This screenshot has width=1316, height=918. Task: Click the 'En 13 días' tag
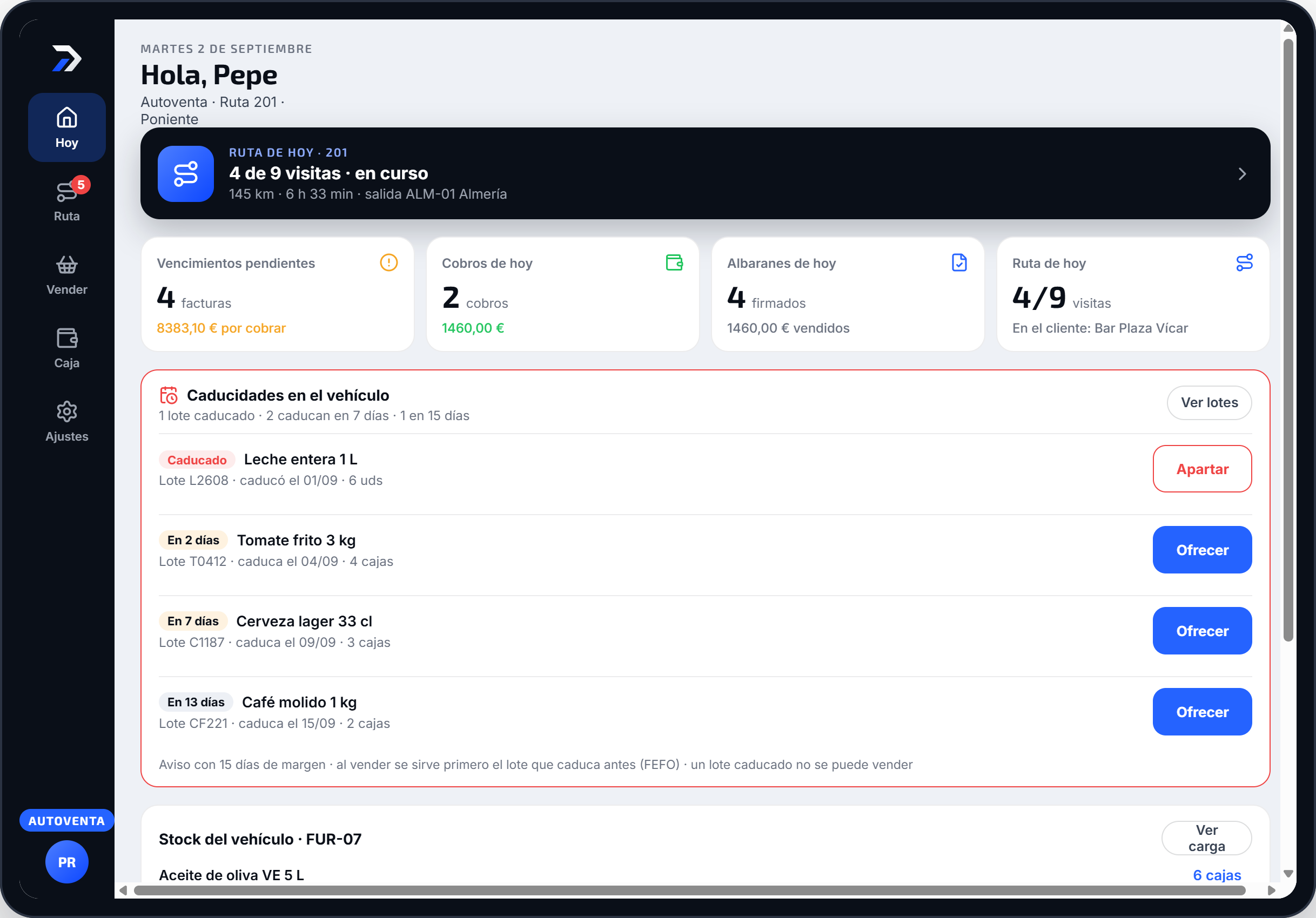(x=196, y=701)
